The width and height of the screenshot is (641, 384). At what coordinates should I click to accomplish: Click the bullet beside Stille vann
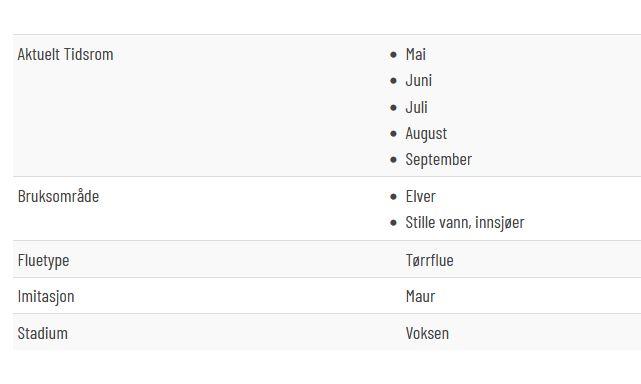tap(393, 223)
